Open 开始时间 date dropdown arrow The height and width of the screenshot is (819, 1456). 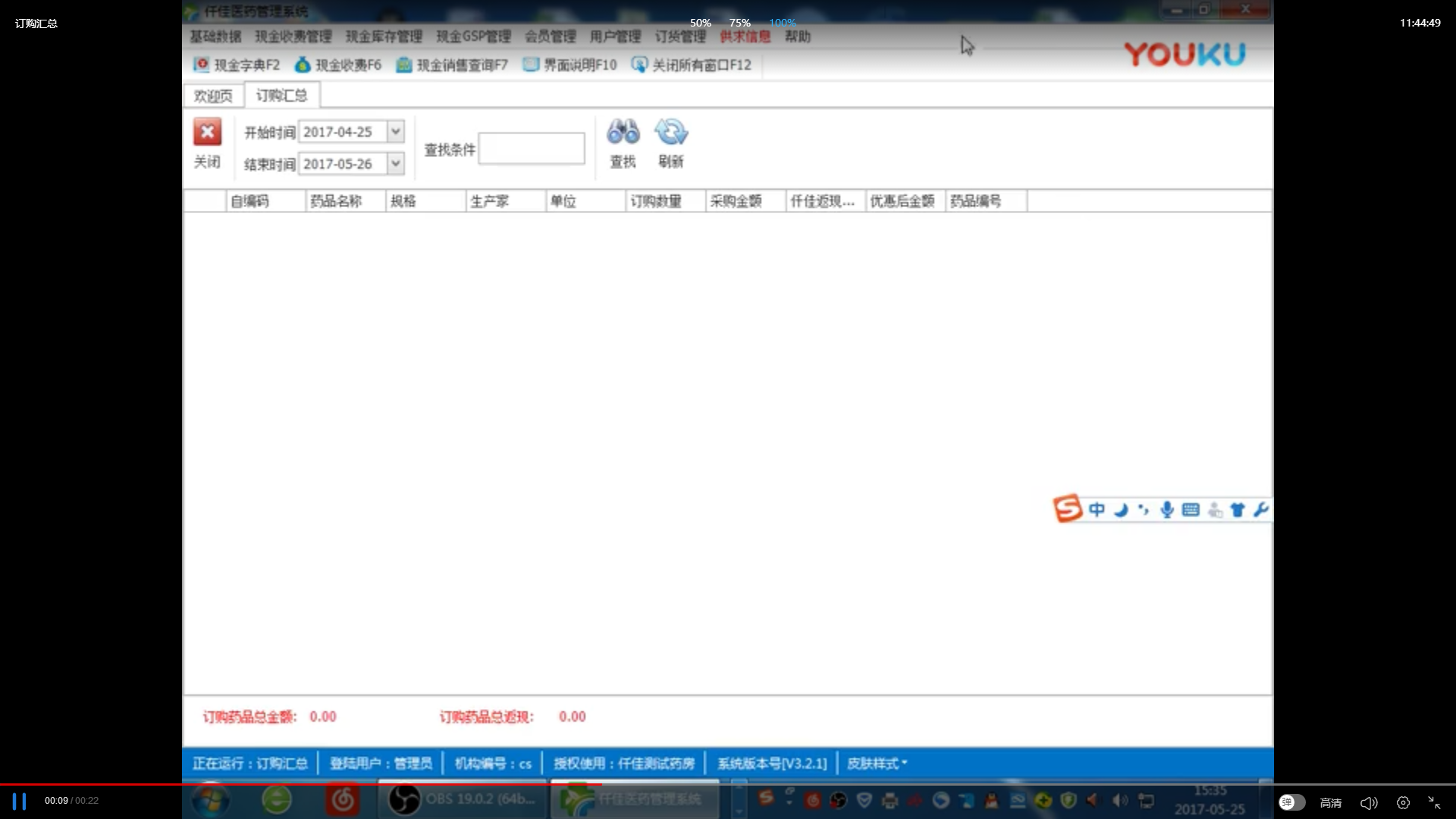(x=396, y=131)
